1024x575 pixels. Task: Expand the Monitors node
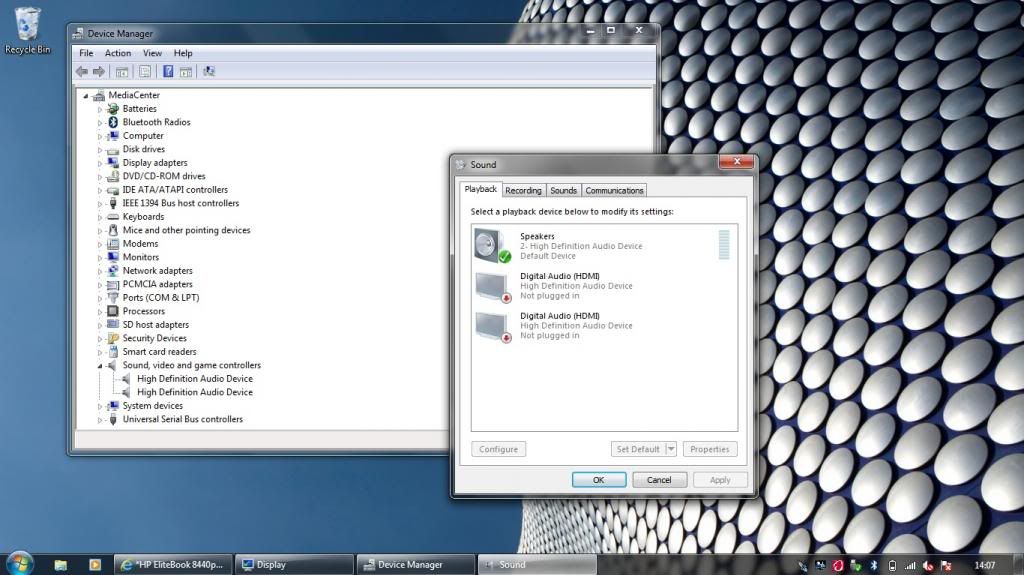(100, 257)
